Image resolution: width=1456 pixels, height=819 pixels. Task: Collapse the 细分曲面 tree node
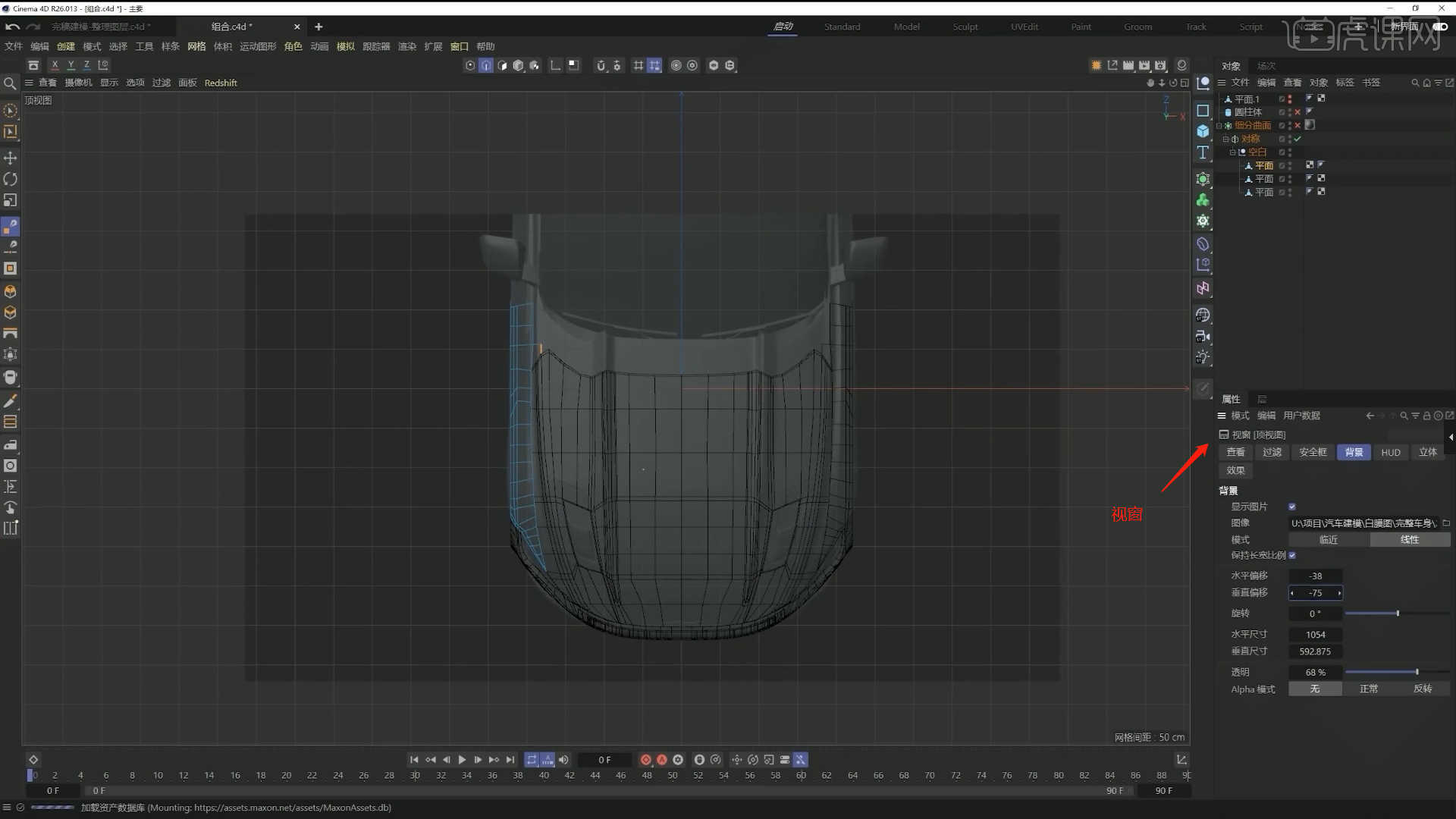(x=1219, y=126)
